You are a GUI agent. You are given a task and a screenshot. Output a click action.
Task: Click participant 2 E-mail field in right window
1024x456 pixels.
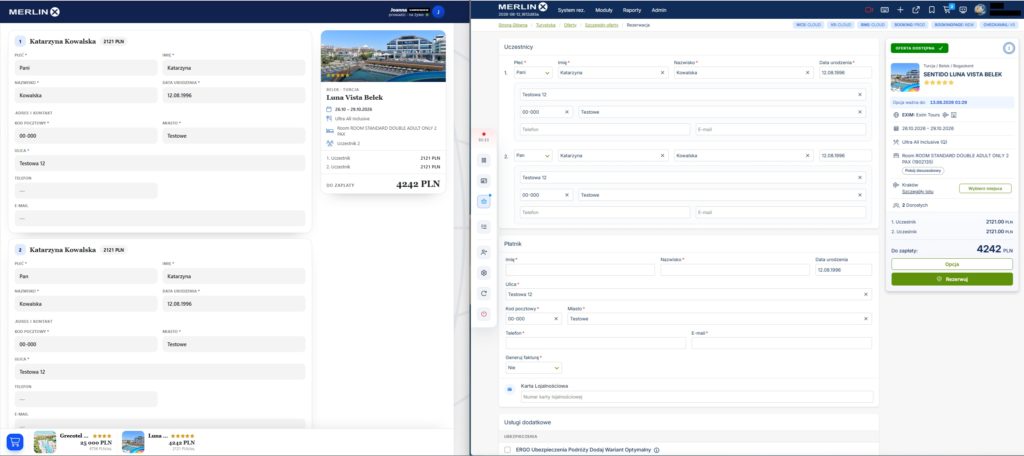click(780, 212)
